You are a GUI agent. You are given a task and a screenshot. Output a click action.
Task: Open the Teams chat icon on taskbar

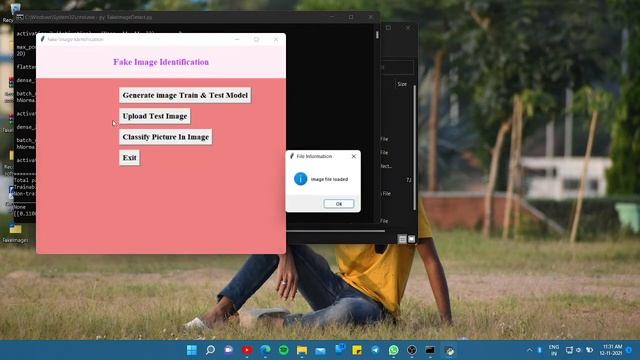coord(229,350)
